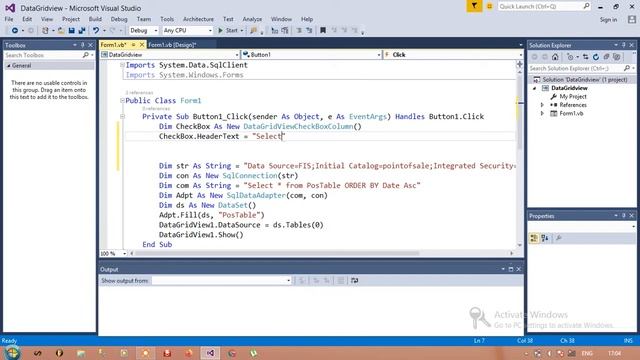Toggle Show All Files in Solution Explorer
The image size is (640, 360).
coord(617,57)
